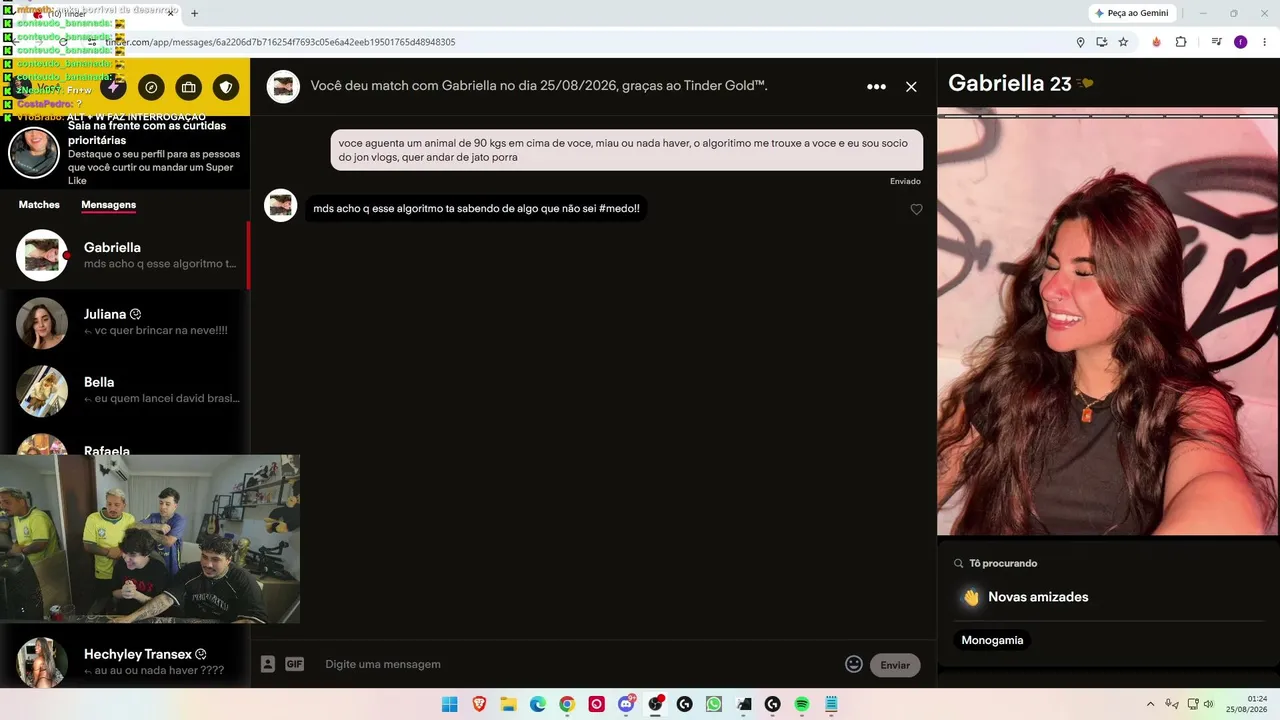Image resolution: width=1280 pixels, height=720 pixels.
Task: Click the address bar URL
Action: pos(280,42)
